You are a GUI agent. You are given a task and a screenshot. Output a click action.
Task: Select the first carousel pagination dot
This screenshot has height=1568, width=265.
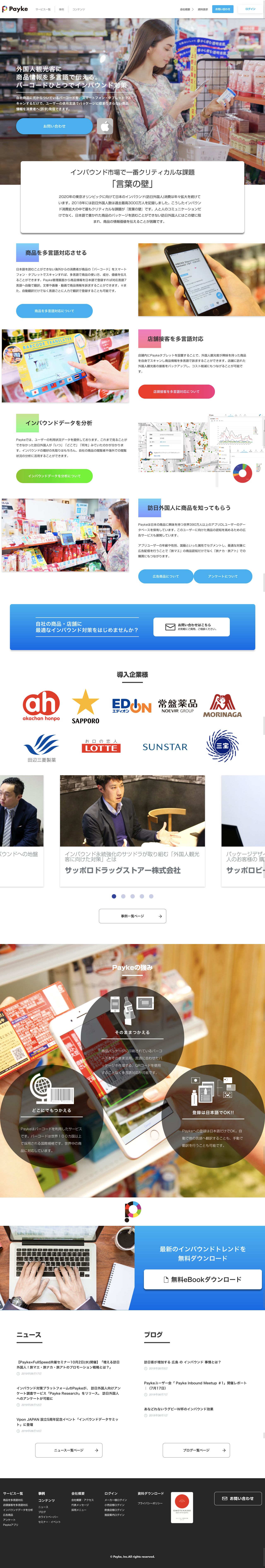tap(114, 896)
